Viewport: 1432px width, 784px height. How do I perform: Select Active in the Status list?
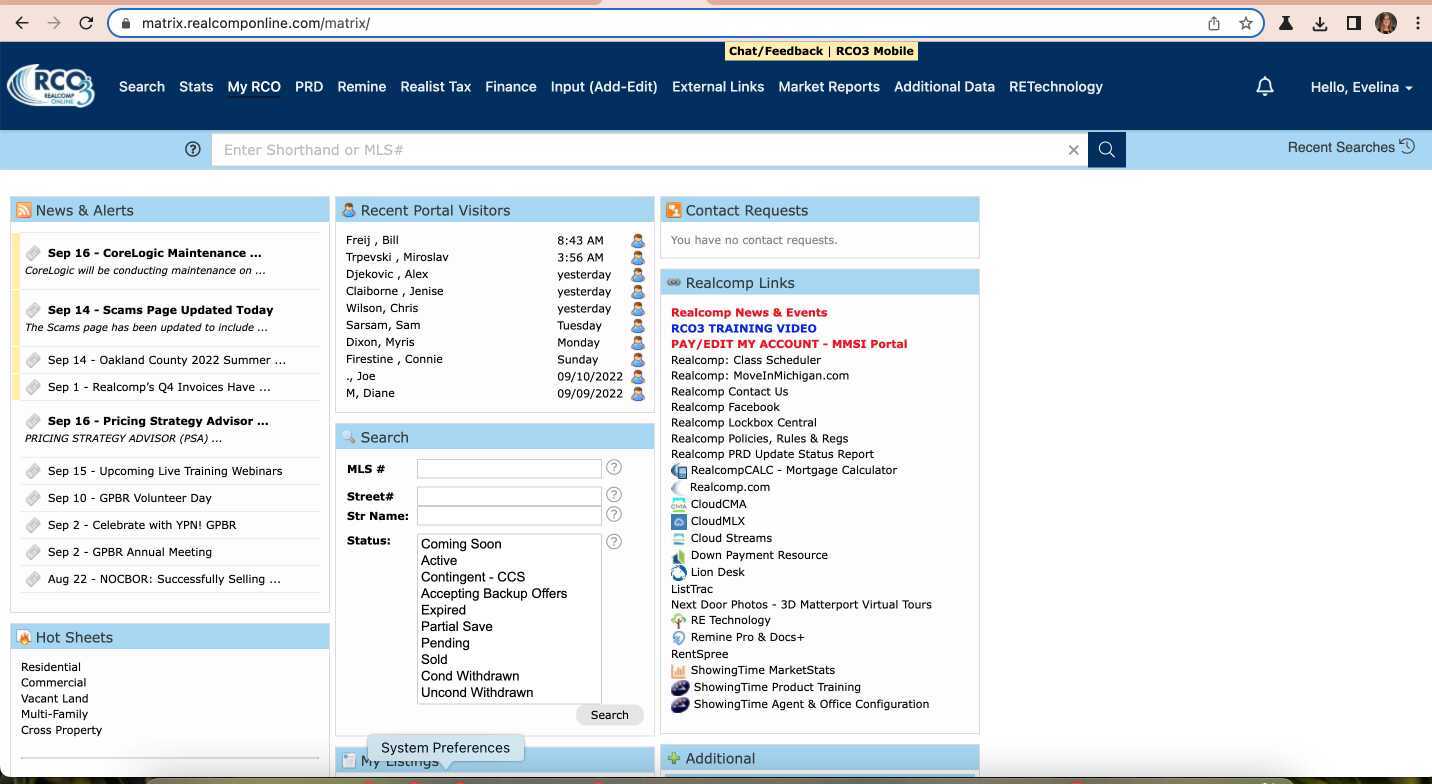(439, 561)
